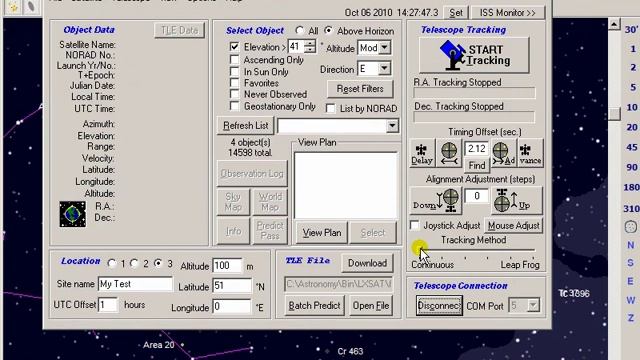Click the W direction letter in sidebar
Screen dimensions: 640x360
[631, 300]
